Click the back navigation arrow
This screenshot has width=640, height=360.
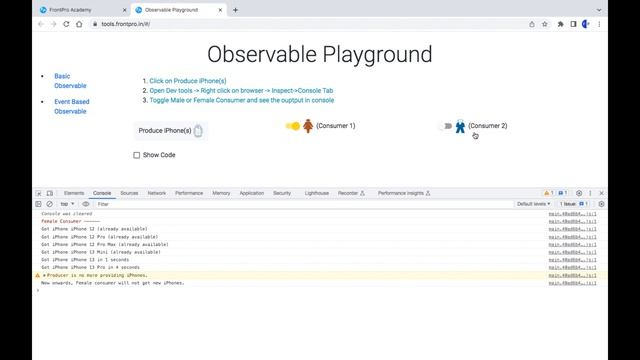(x=41, y=24)
